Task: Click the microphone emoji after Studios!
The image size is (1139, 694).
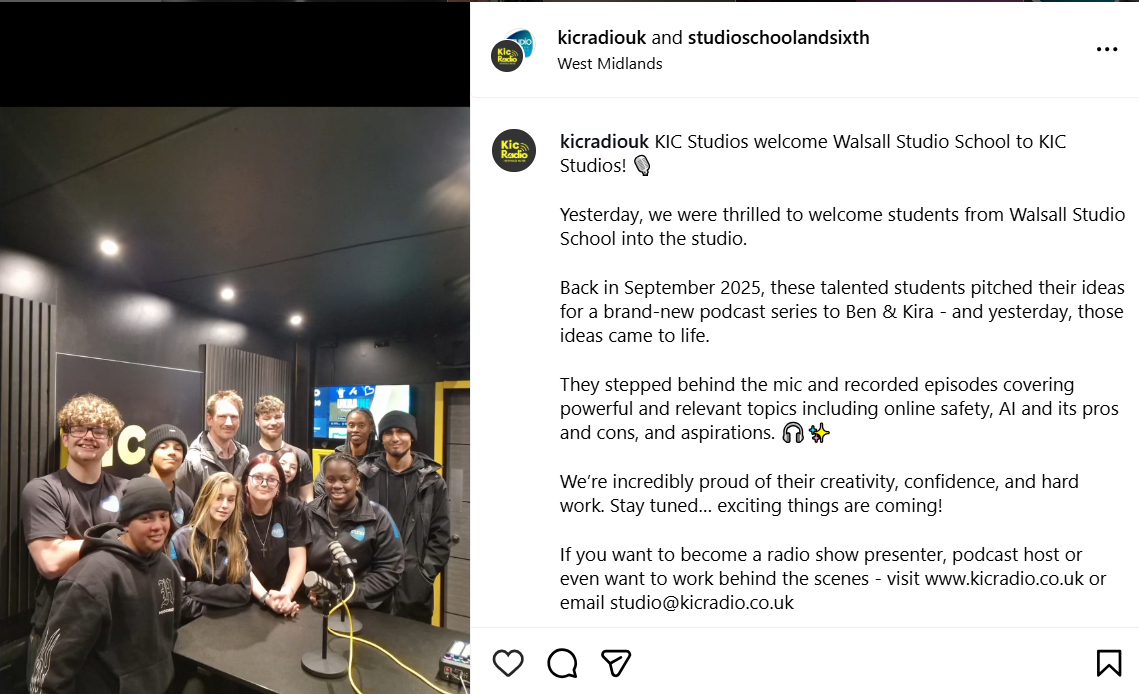Action: click(642, 166)
